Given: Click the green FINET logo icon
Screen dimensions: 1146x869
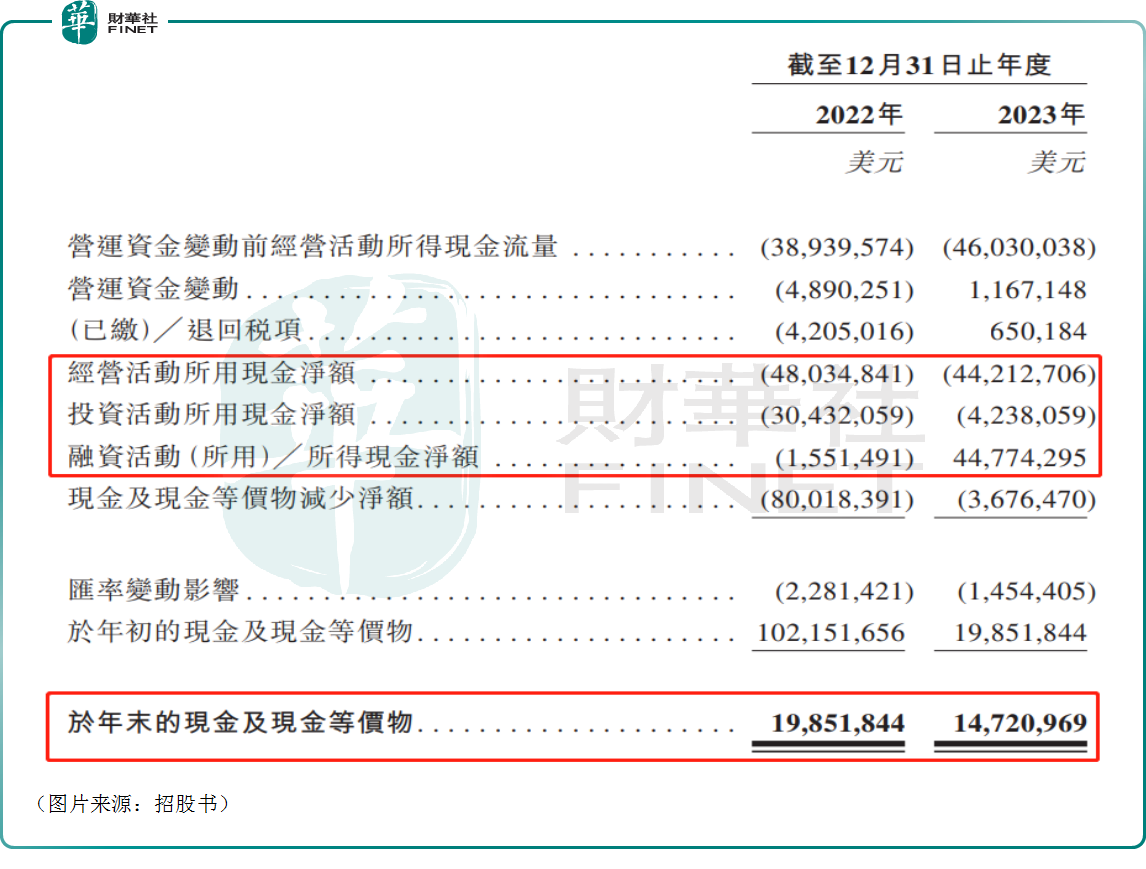Looking at the screenshot, I should tap(79, 21).
